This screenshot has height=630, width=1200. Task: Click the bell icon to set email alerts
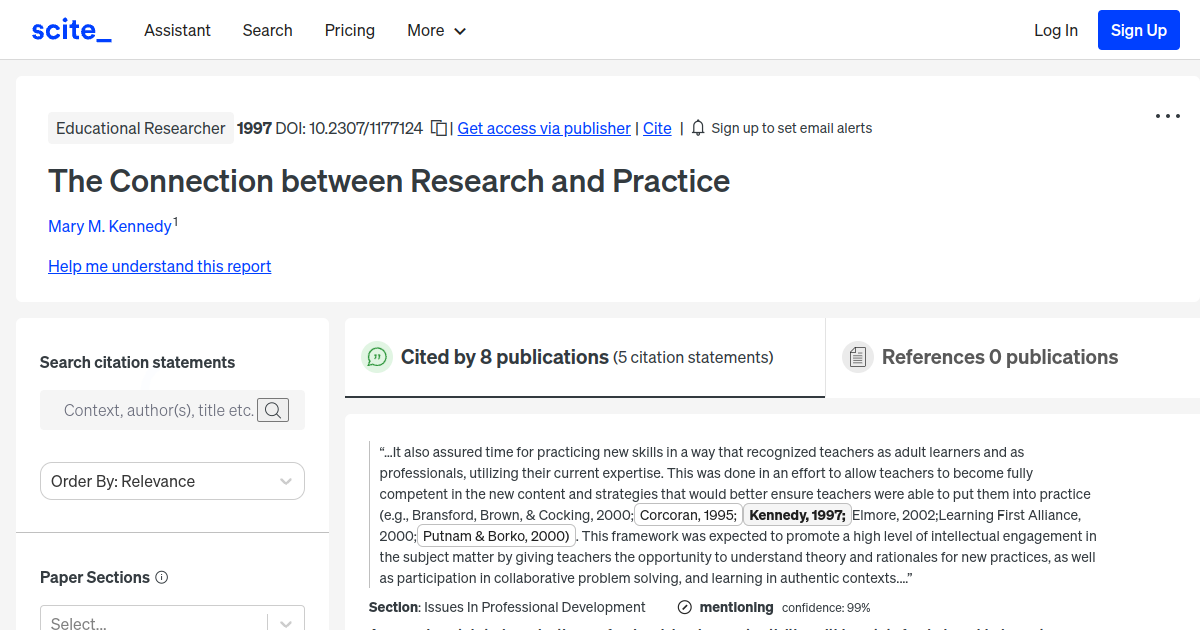pos(697,128)
